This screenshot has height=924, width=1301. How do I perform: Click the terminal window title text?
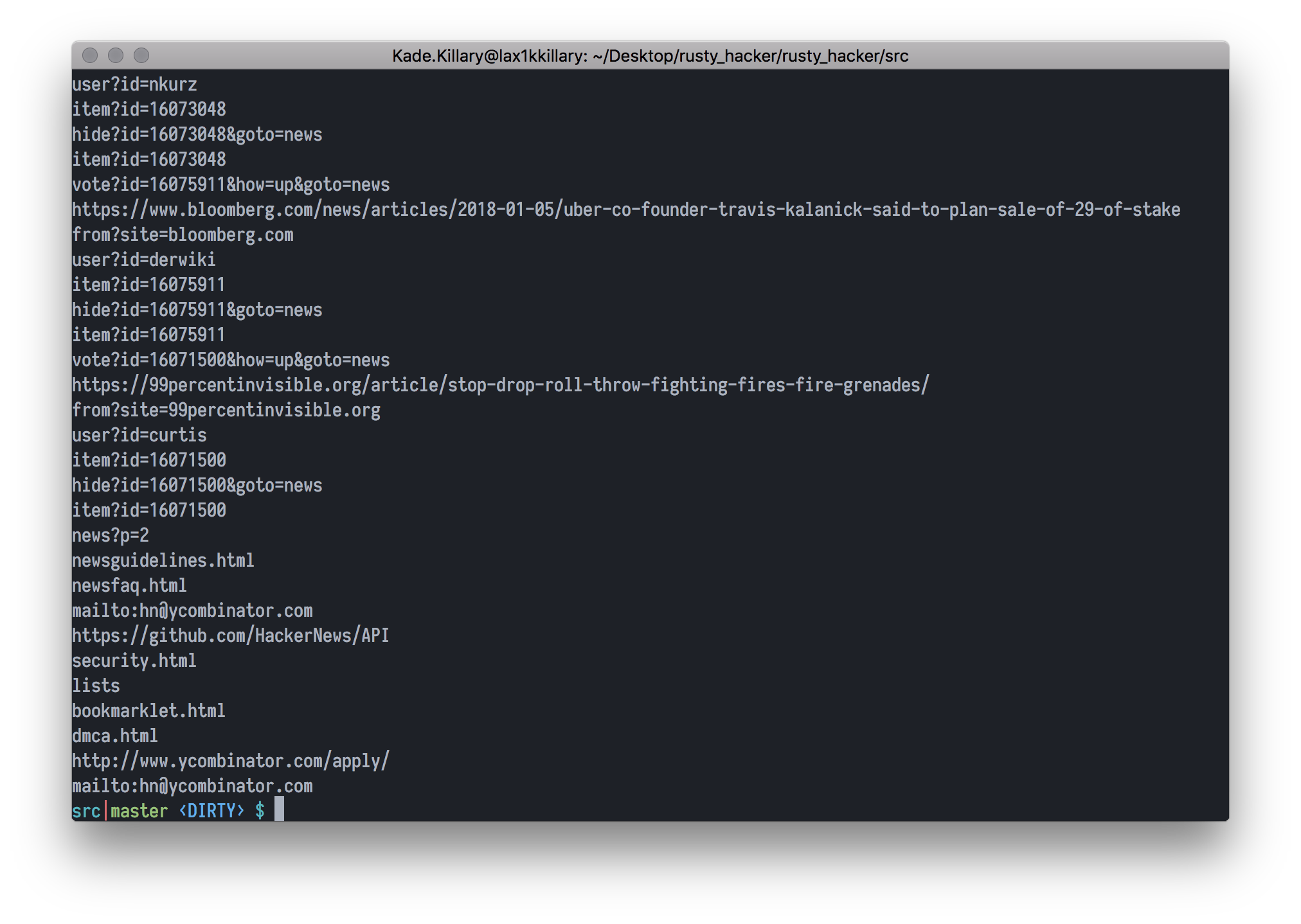coord(650,56)
